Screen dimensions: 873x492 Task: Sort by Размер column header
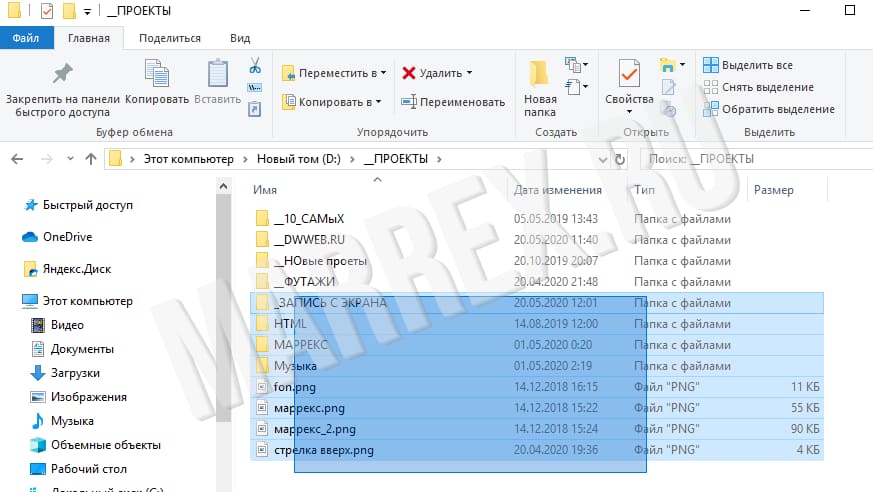tap(773, 190)
